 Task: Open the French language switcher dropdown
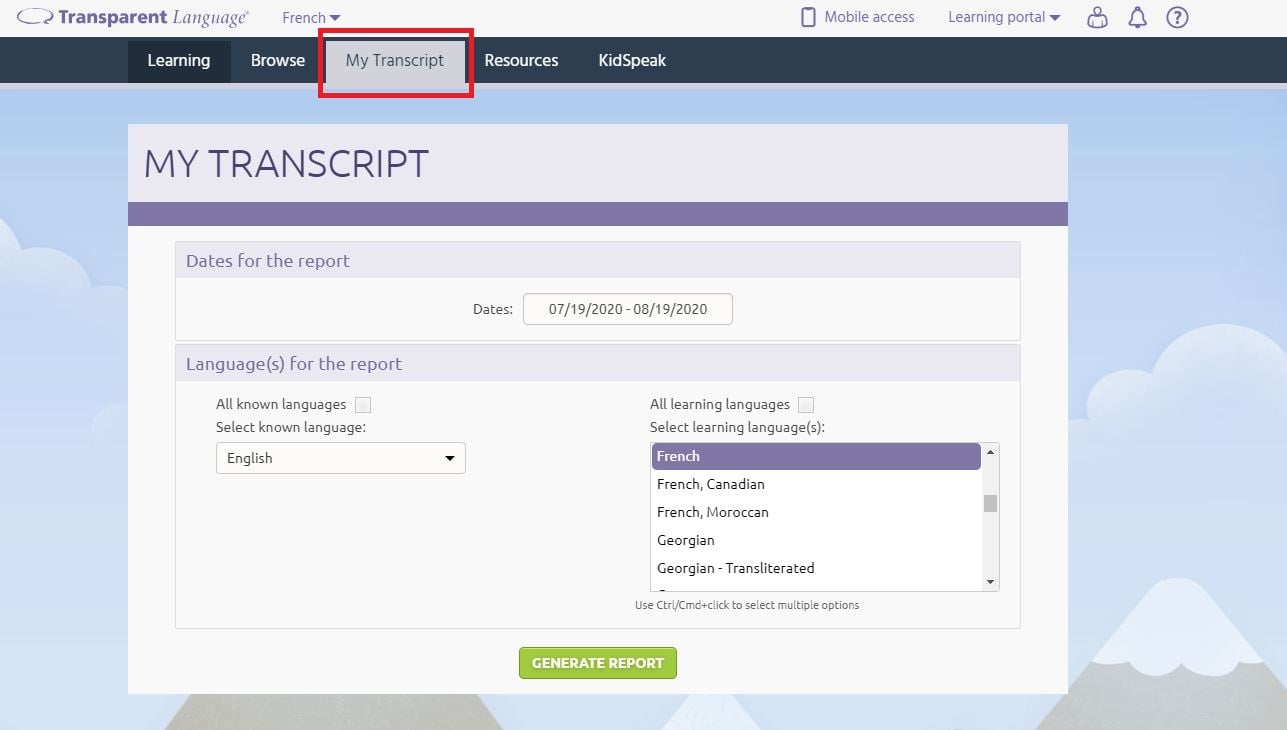[308, 17]
